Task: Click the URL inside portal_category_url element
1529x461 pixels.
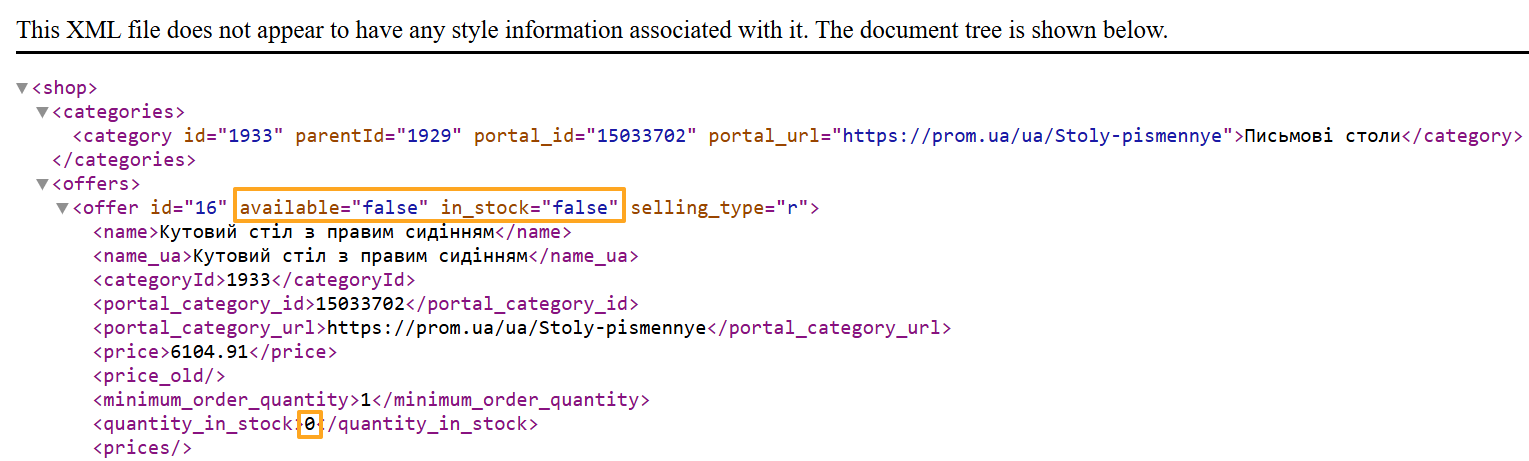Action: (517, 328)
